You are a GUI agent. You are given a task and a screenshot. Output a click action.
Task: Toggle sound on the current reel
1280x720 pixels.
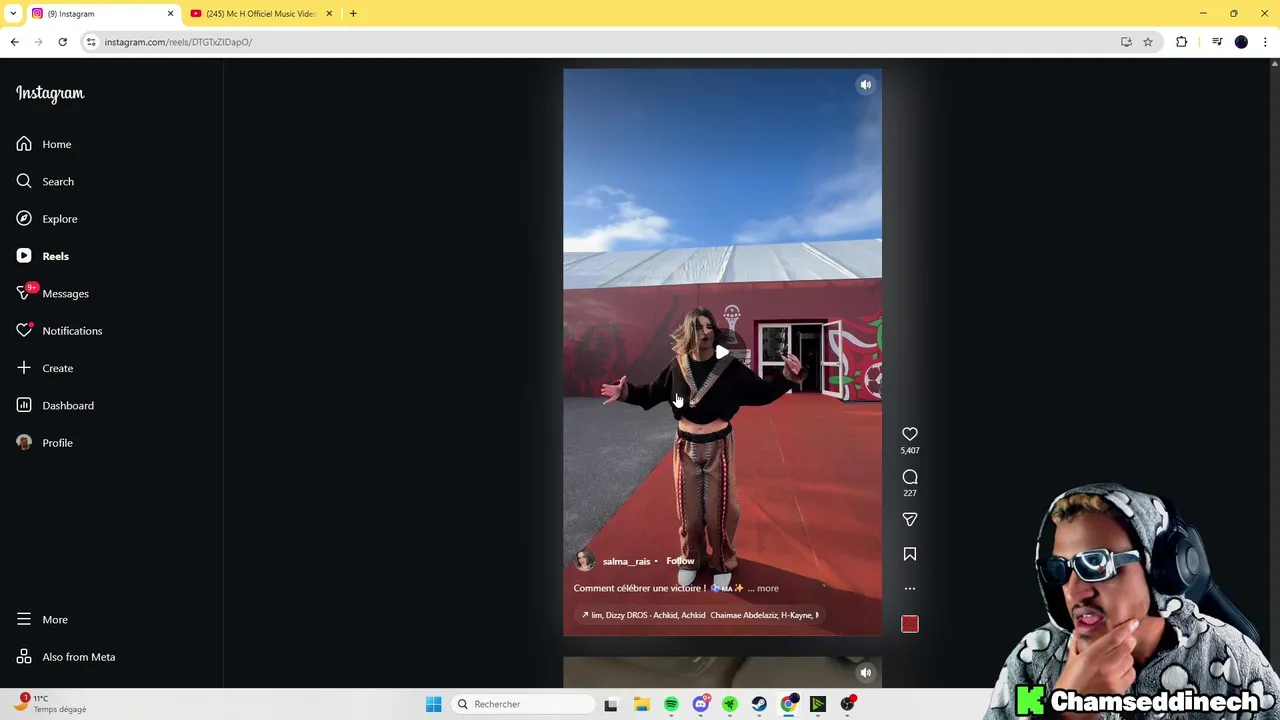pos(866,85)
